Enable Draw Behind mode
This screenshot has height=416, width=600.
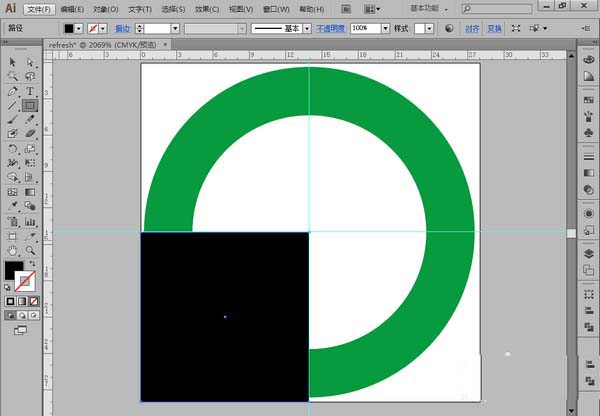point(22,315)
